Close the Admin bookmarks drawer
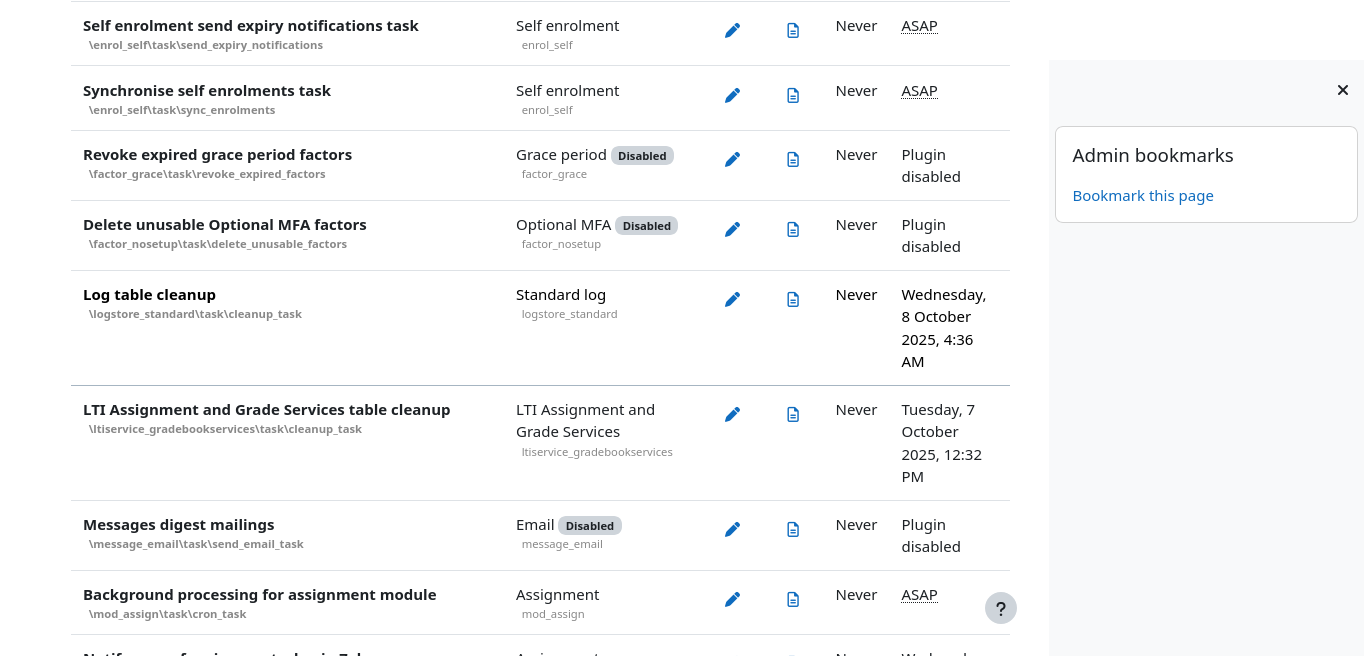 coord(1342,90)
